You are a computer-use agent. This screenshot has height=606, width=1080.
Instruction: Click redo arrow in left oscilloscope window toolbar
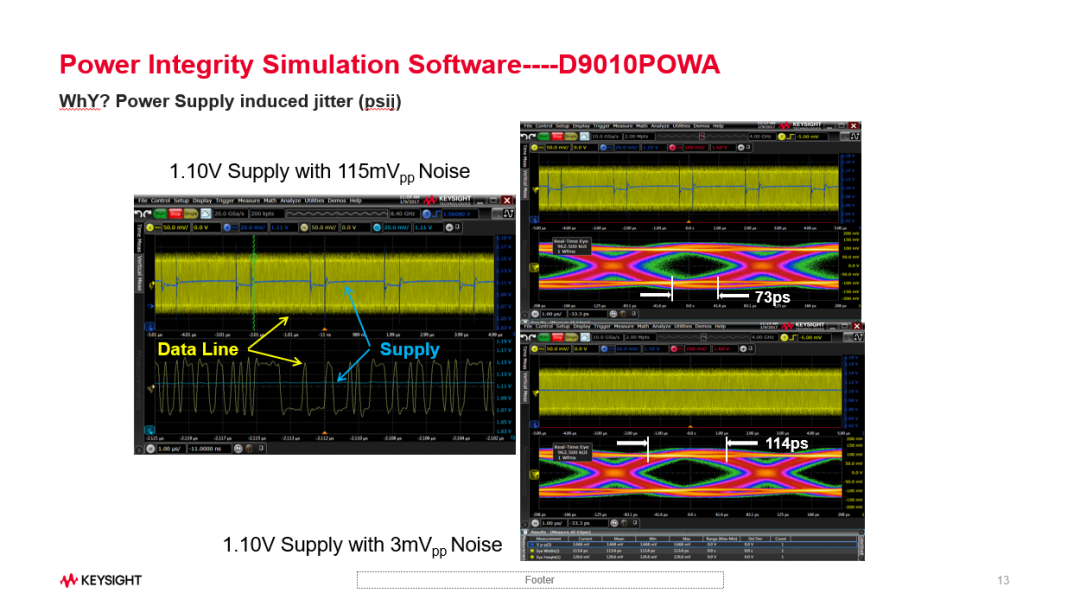click(x=148, y=213)
